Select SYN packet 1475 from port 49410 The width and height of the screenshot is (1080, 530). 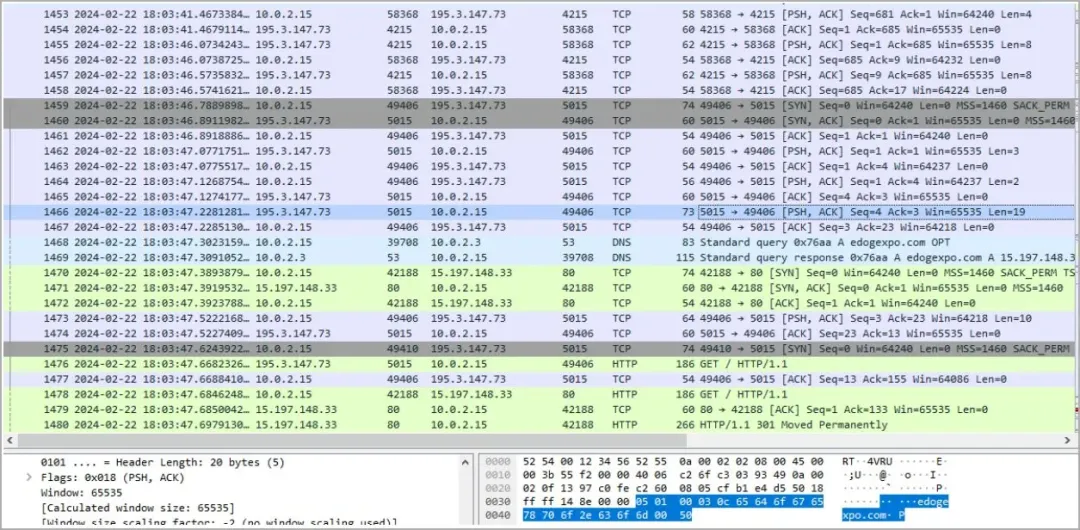(x=400, y=349)
